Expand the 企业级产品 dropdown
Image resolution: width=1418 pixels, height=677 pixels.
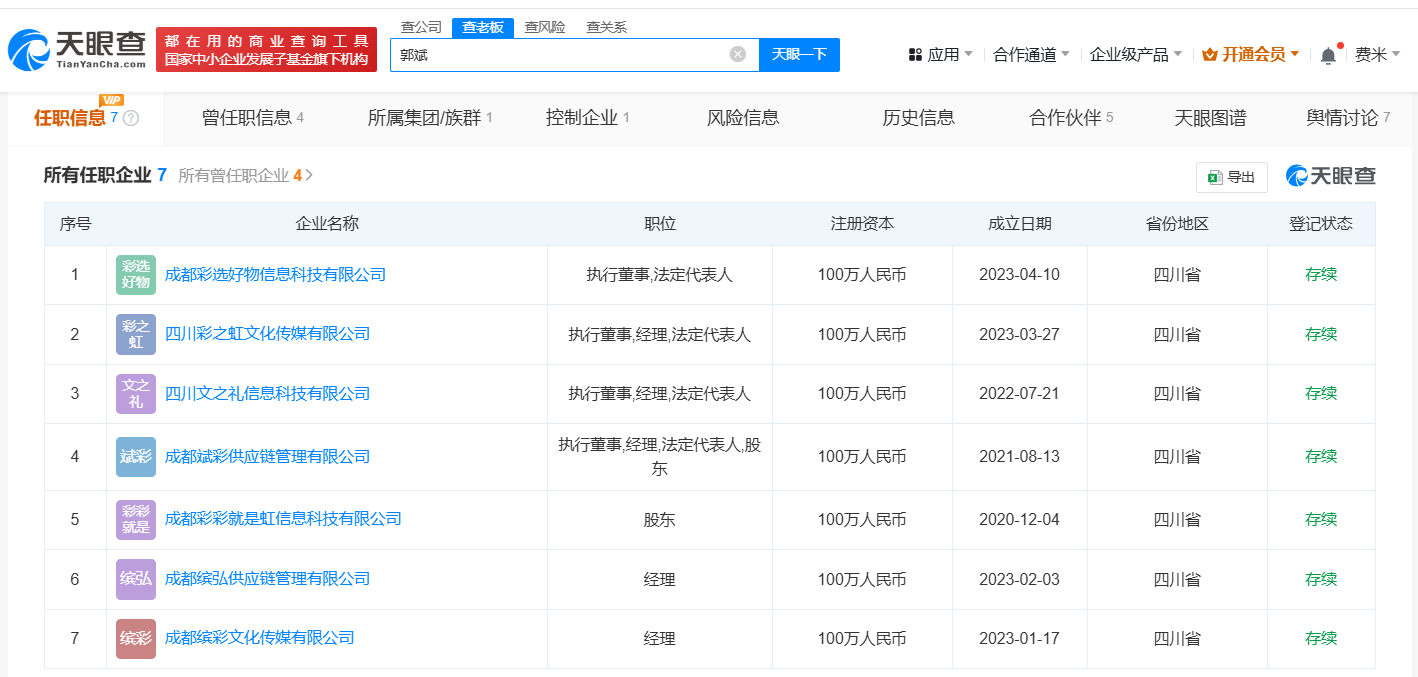click(x=1136, y=55)
